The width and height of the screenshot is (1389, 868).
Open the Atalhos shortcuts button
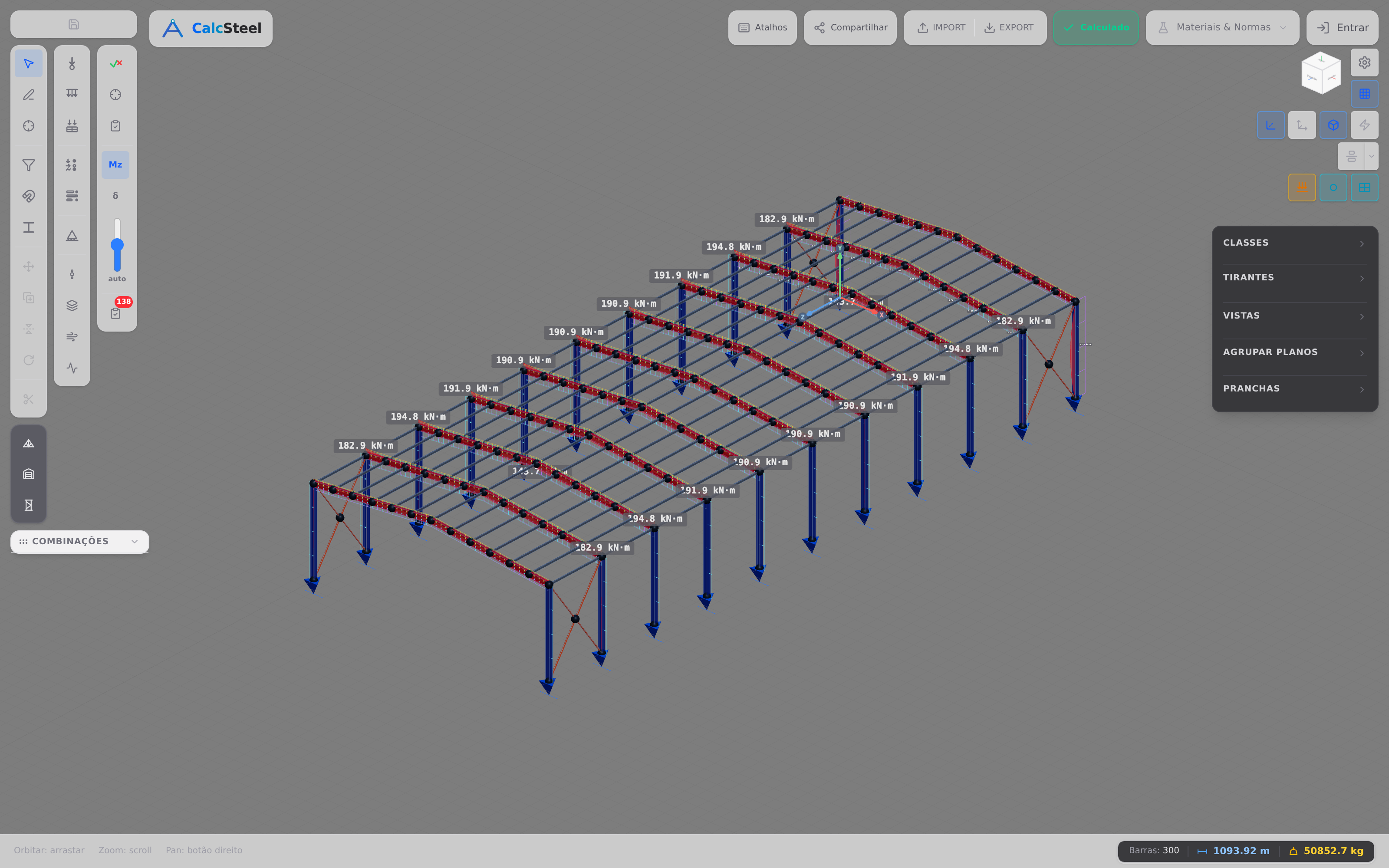[x=762, y=27]
